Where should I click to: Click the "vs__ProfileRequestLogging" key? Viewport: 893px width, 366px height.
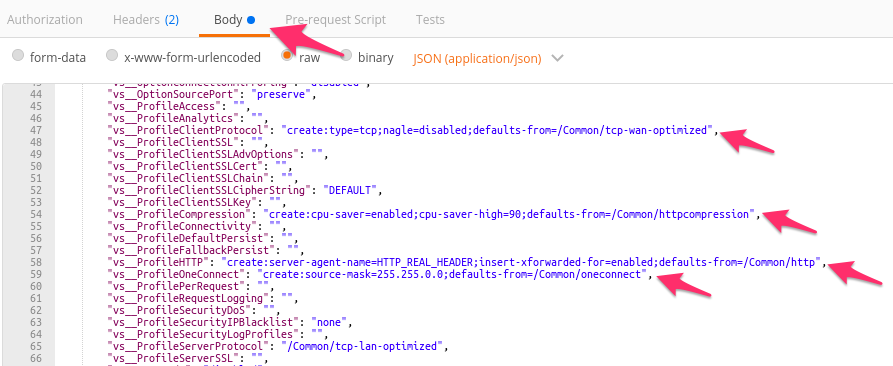coord(188,298)
